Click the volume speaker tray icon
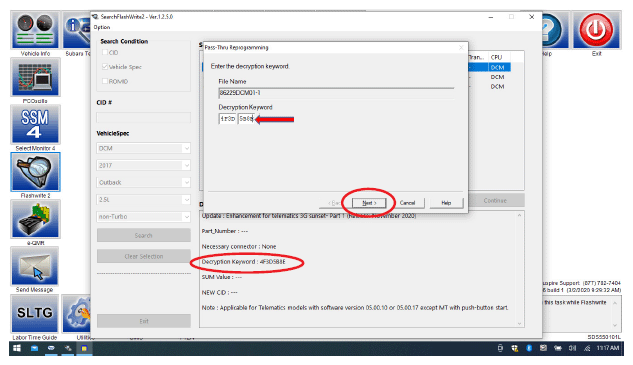This screenshot has height=365, width=633. click(572, 348)
